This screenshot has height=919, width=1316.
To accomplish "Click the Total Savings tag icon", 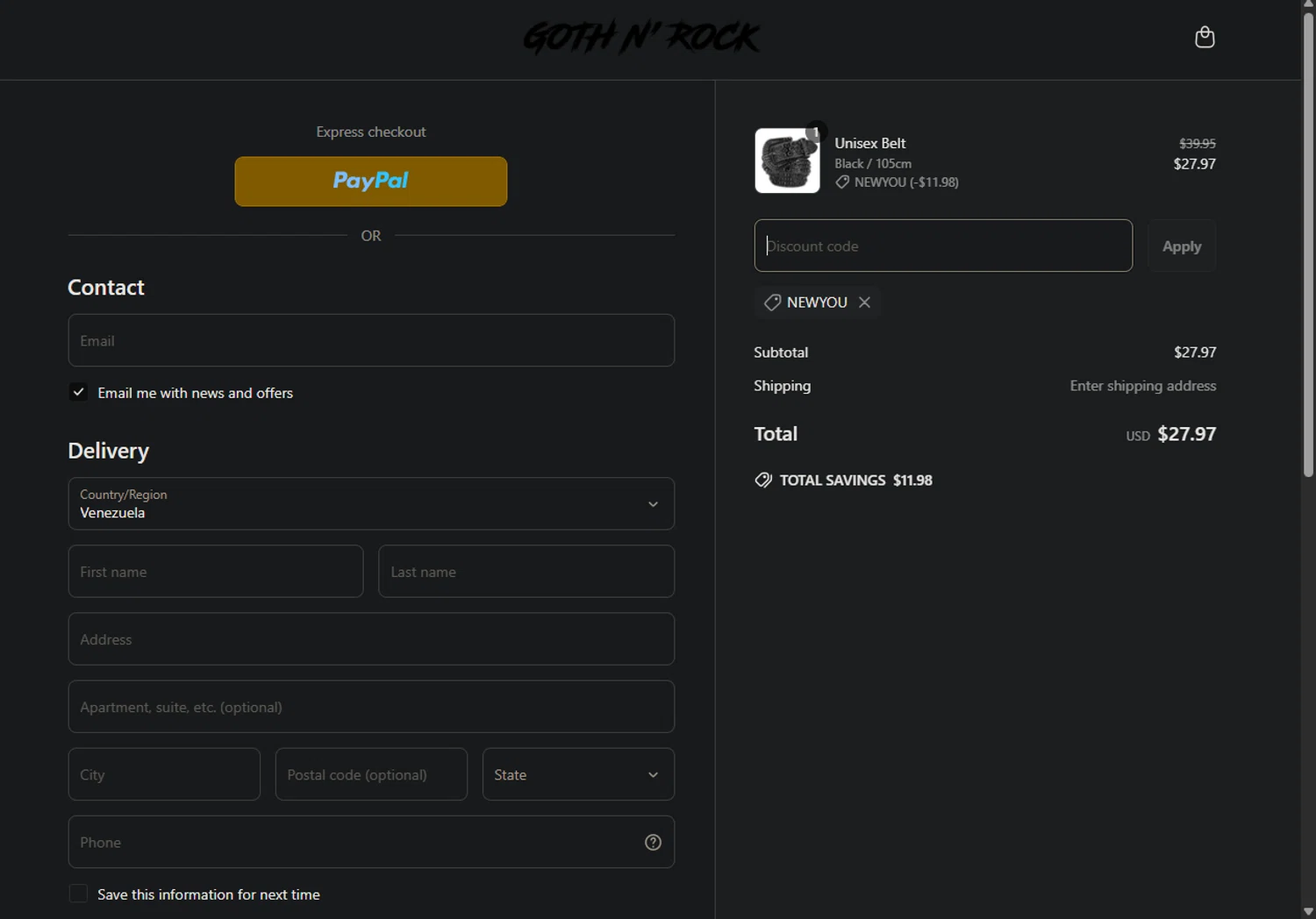I will click(763, 480).
